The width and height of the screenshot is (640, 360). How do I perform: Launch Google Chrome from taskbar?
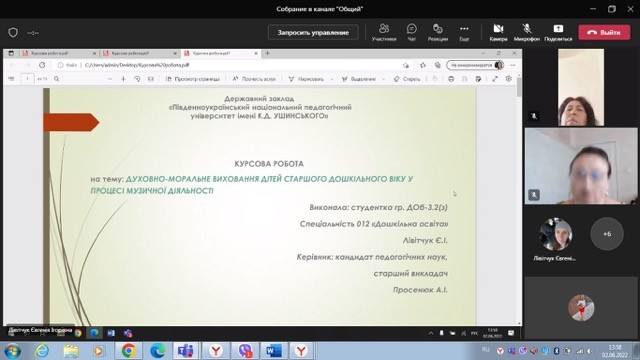tap(129, 351)
